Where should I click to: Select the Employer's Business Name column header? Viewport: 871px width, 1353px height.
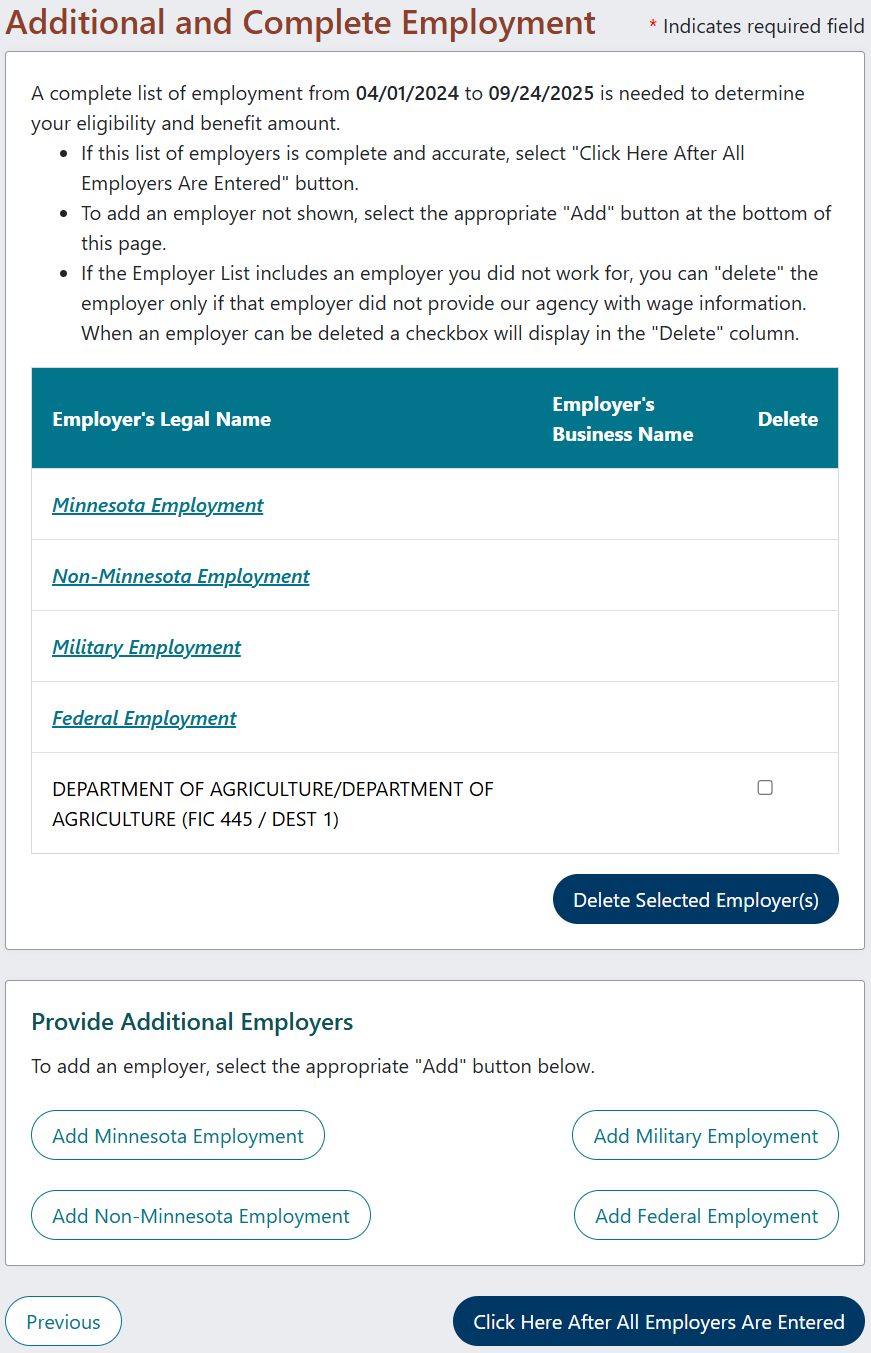[622, 419]
